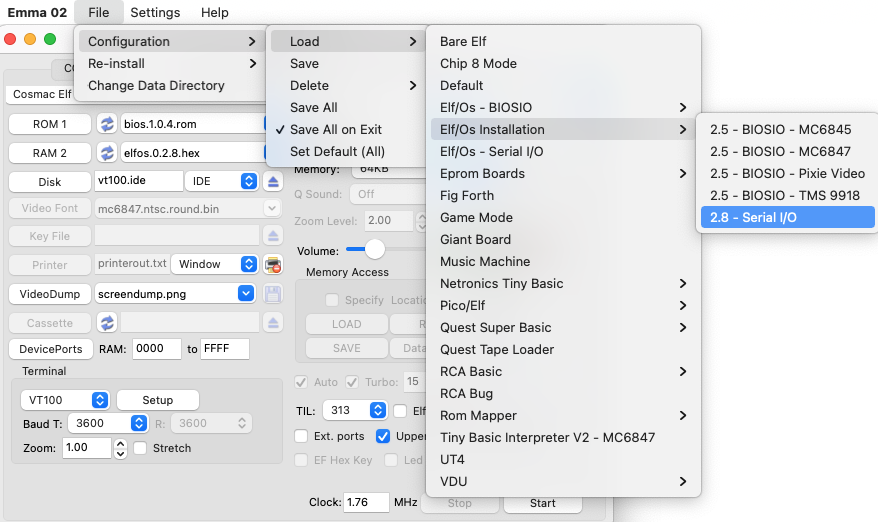Click the RAM start address 0000 field
The width and height of the screenshot is (878, 522).
coord(157,348)
